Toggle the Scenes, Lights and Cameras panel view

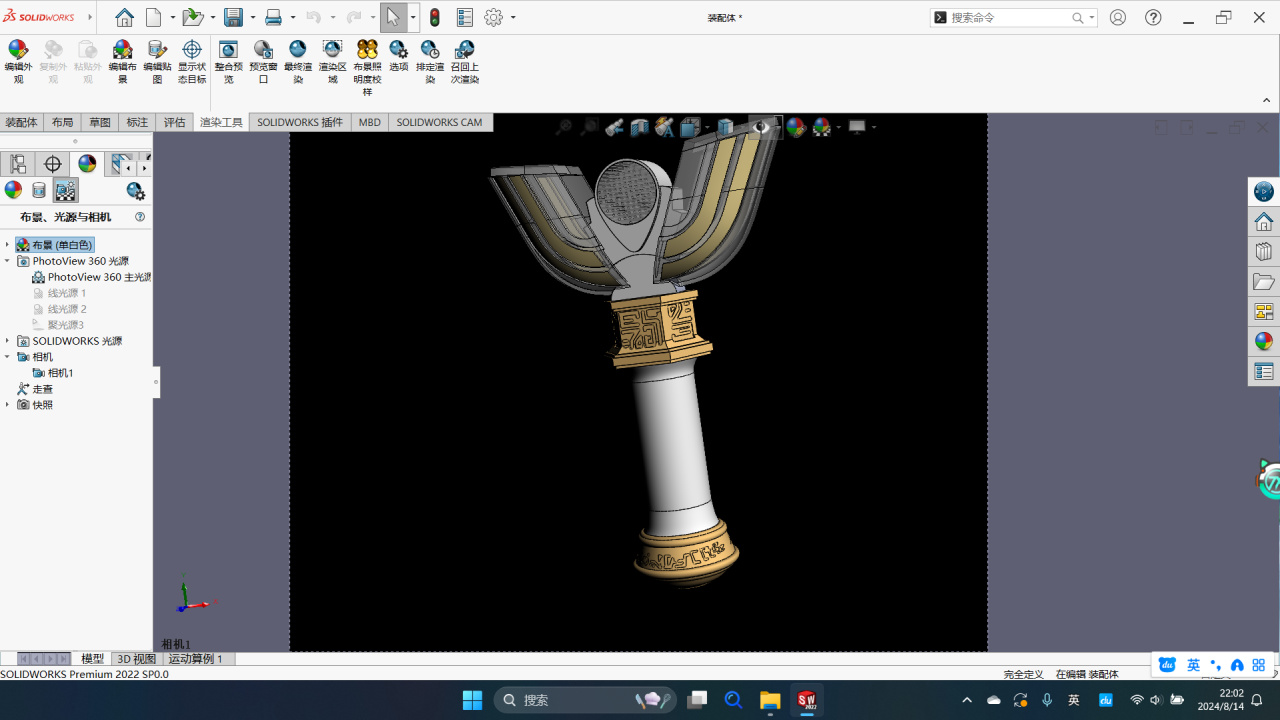tap(66, 191)
